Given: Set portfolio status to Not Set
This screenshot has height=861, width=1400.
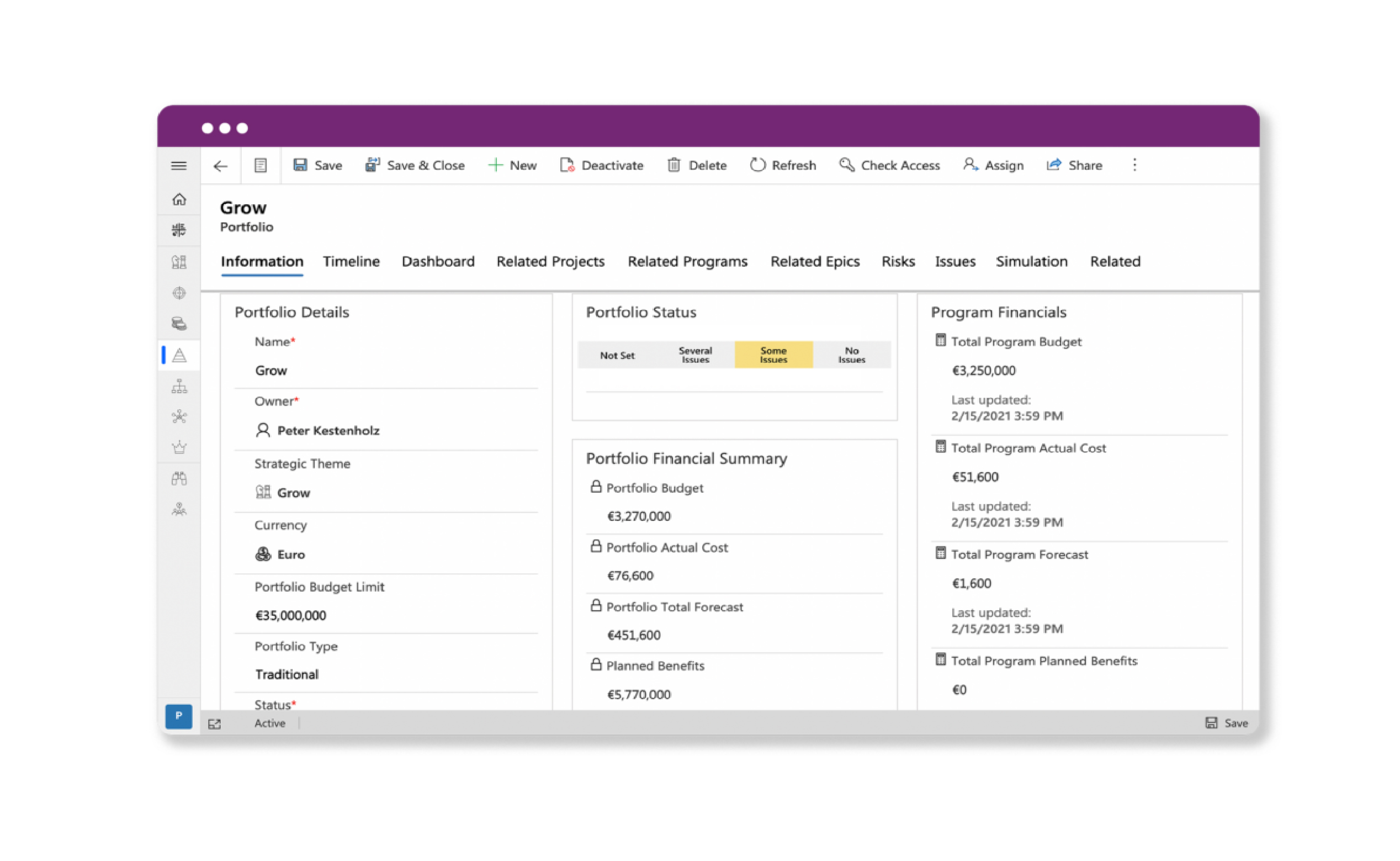Looking at the screenshot, I should click(x=617, y=355).
